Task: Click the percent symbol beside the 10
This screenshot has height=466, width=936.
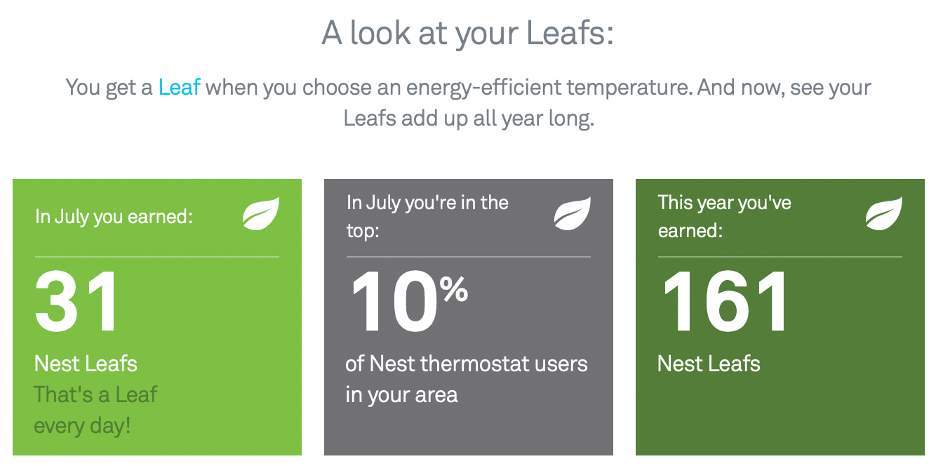Action: (x=454, y=290)
